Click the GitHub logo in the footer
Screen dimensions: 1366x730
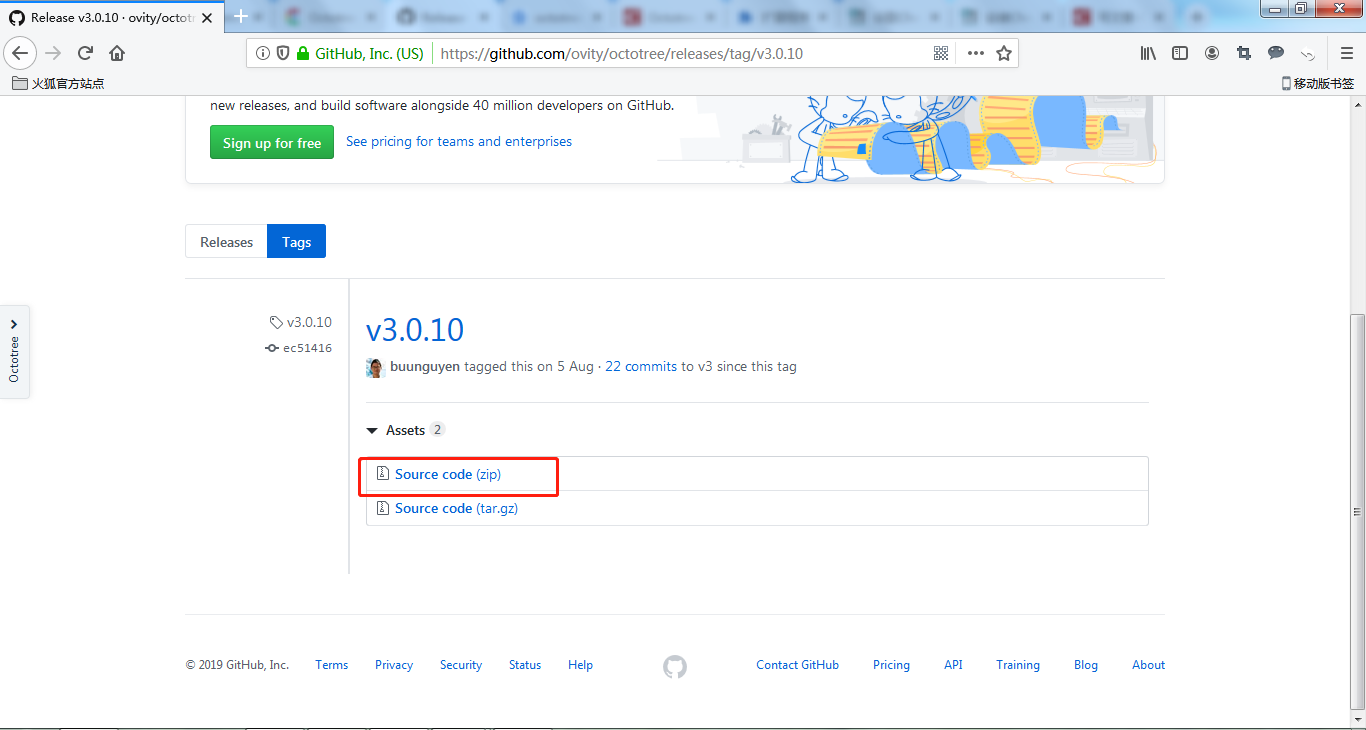click(x=675, y=666)
